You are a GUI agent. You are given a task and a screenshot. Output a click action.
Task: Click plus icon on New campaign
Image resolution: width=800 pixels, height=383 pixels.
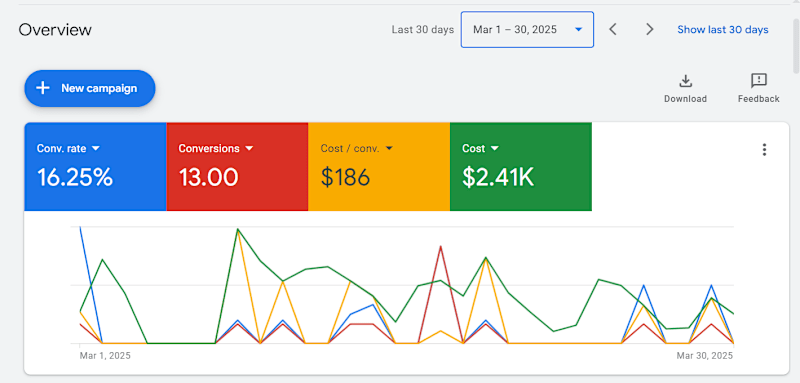tap(43, 88)
